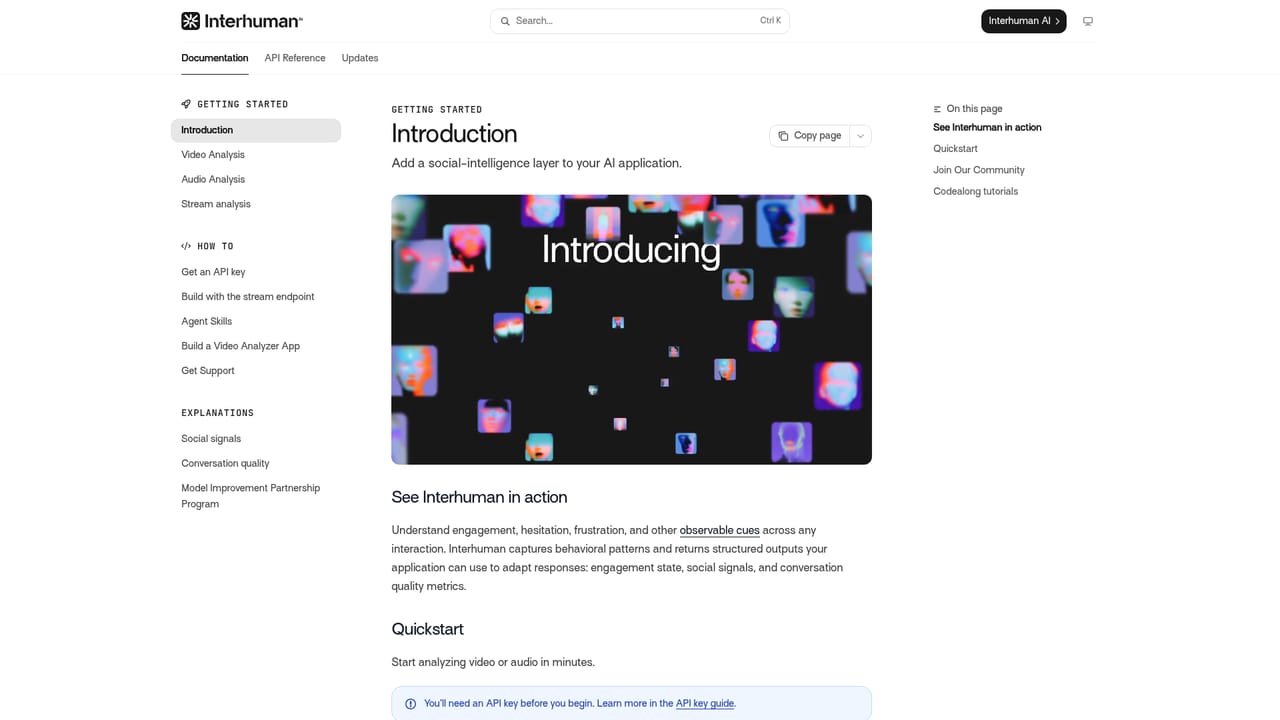Open the Conversation quality page

click(x=226, y=464)
